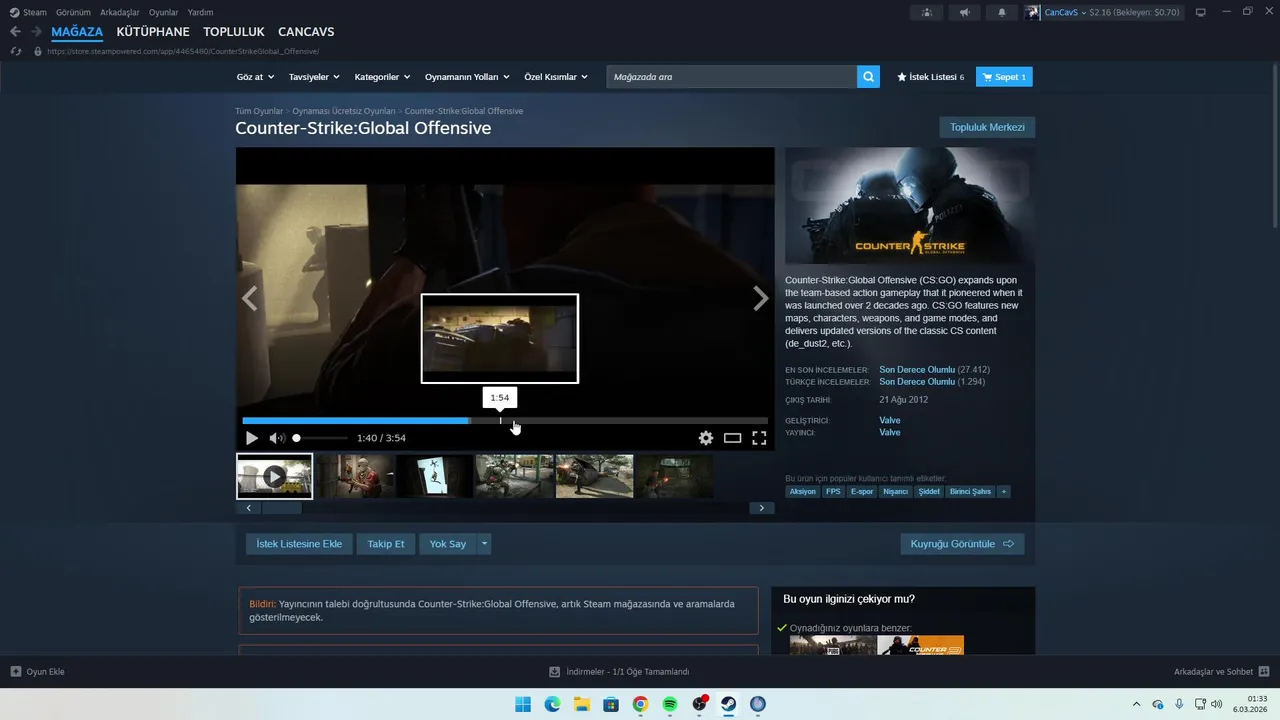Screen dimensions: 1280x720
Task: Open the Oyunlar menu
Action: point(164,12)
